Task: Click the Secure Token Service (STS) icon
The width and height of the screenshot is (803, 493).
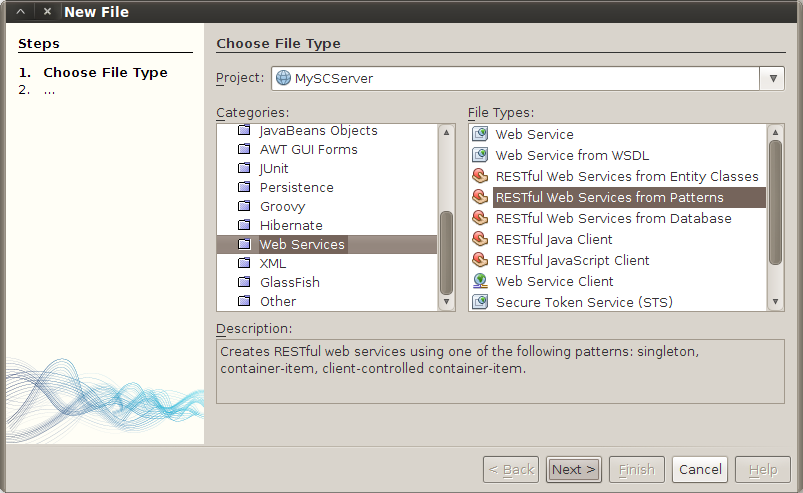Action: pos(480,302)
